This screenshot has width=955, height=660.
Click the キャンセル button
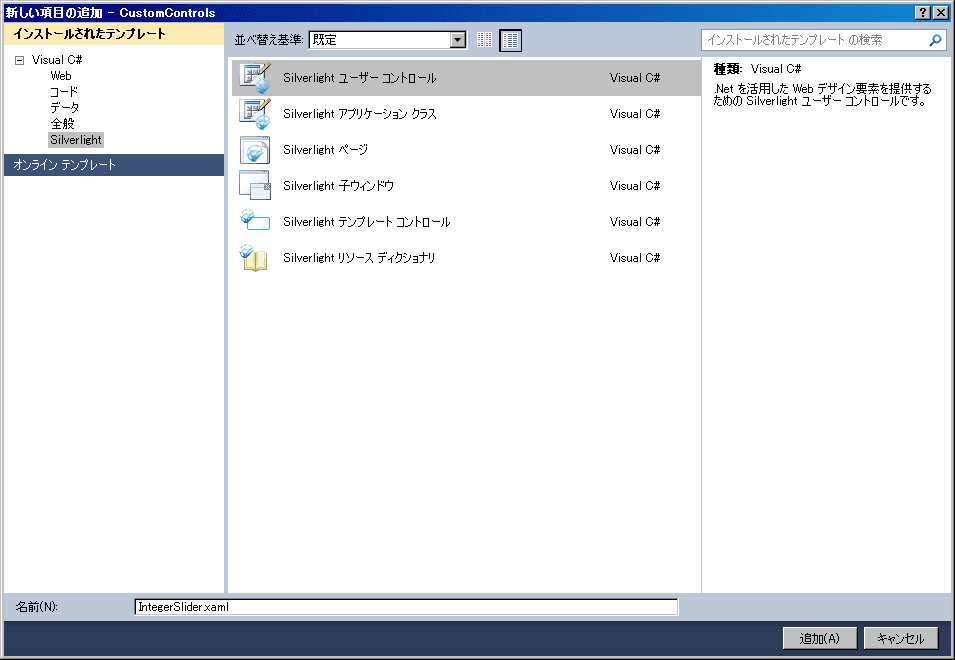(901, 638)
